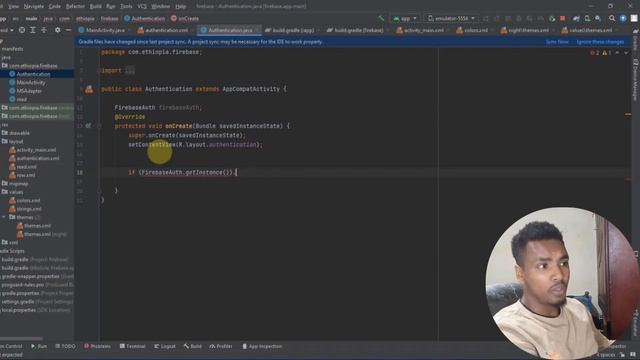Open the Refactor menu
640x360 pixels.
coord(75,7)
